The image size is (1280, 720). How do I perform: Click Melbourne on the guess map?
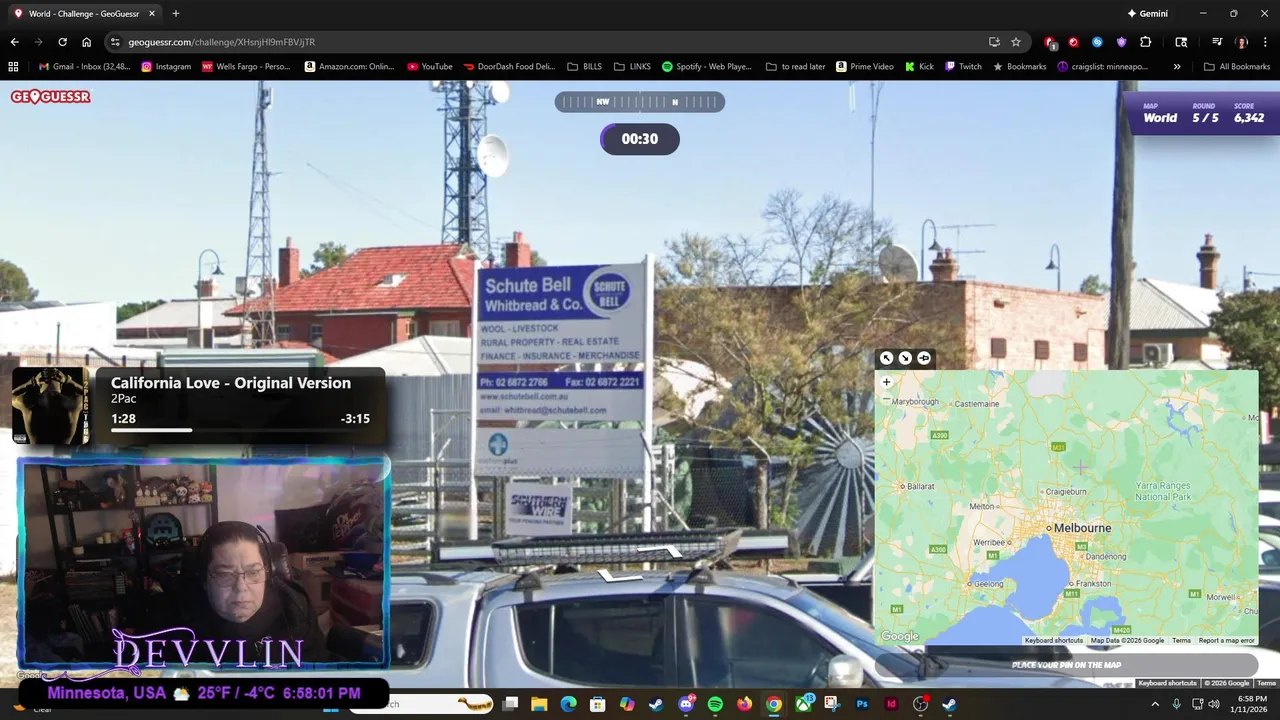click(x=1083, y=528)
